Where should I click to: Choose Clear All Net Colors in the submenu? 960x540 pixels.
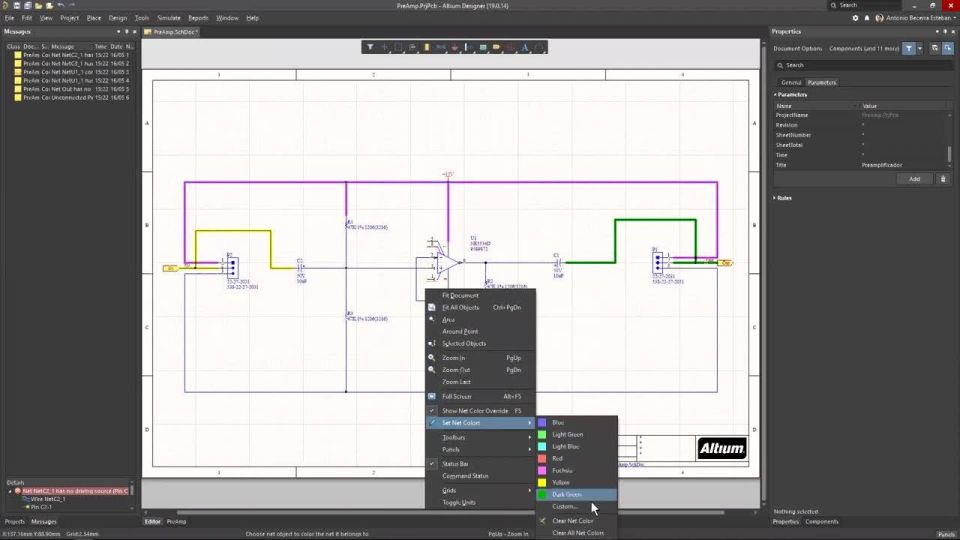pos(577,533)
